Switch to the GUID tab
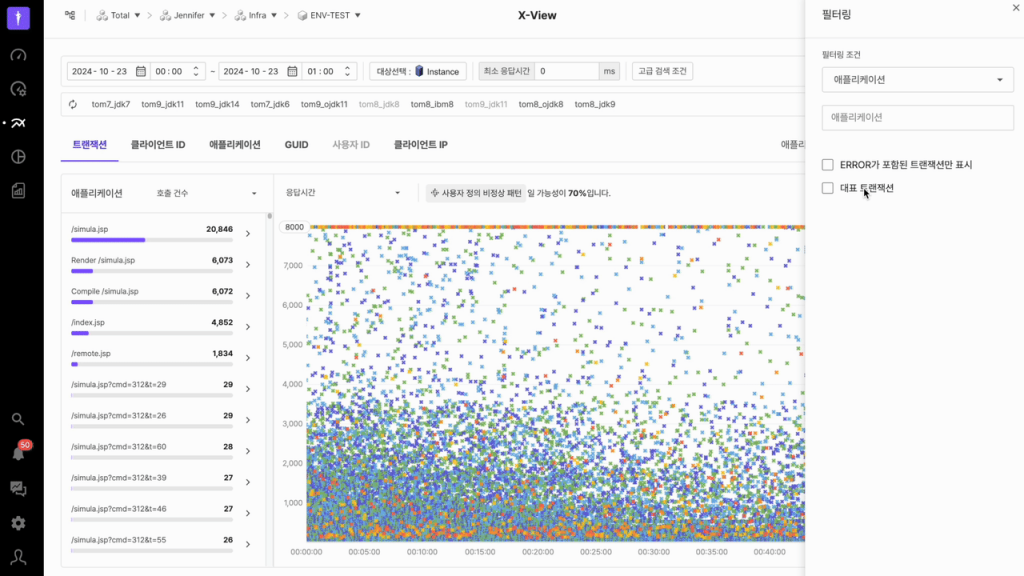The image size is (1024, 576). tap(296, 145)
